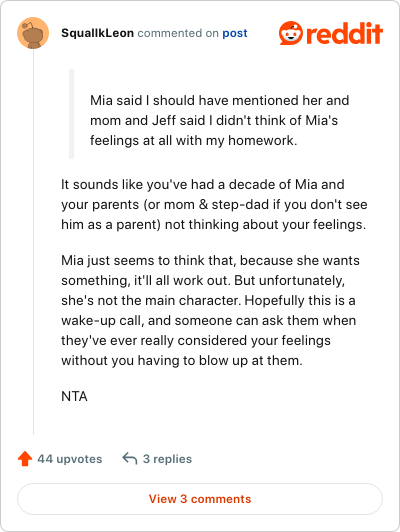Click the vertical thread line below the avatar
Image resolution: width=400 pixels, height=532 pixels.
[33, 242]
